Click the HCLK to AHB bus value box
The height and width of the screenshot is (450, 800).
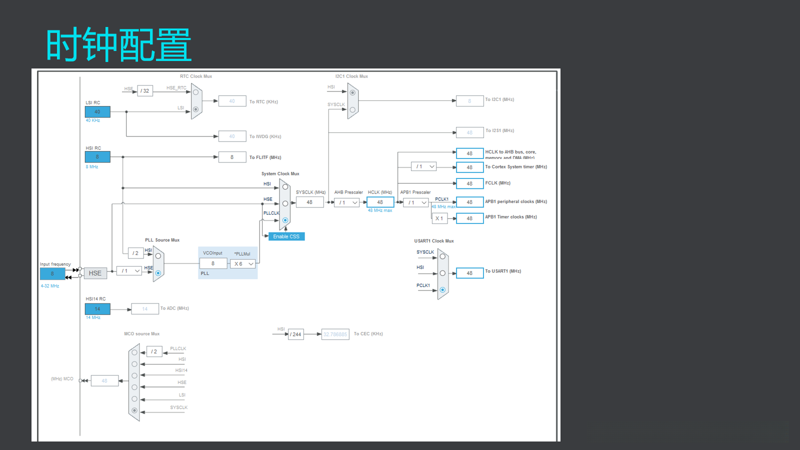(470, 153)
